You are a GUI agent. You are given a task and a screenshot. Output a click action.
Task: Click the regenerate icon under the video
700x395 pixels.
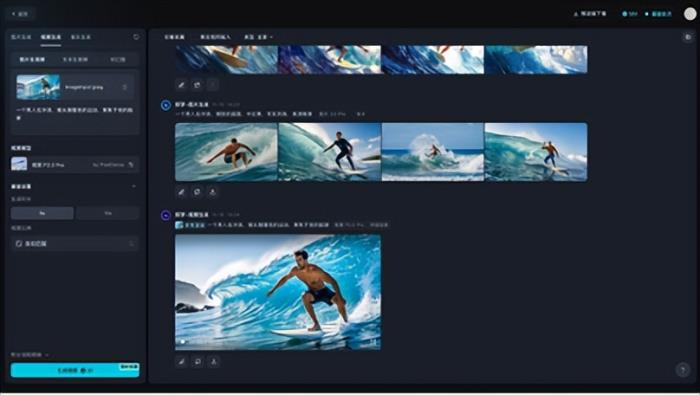tap(197, 362)
